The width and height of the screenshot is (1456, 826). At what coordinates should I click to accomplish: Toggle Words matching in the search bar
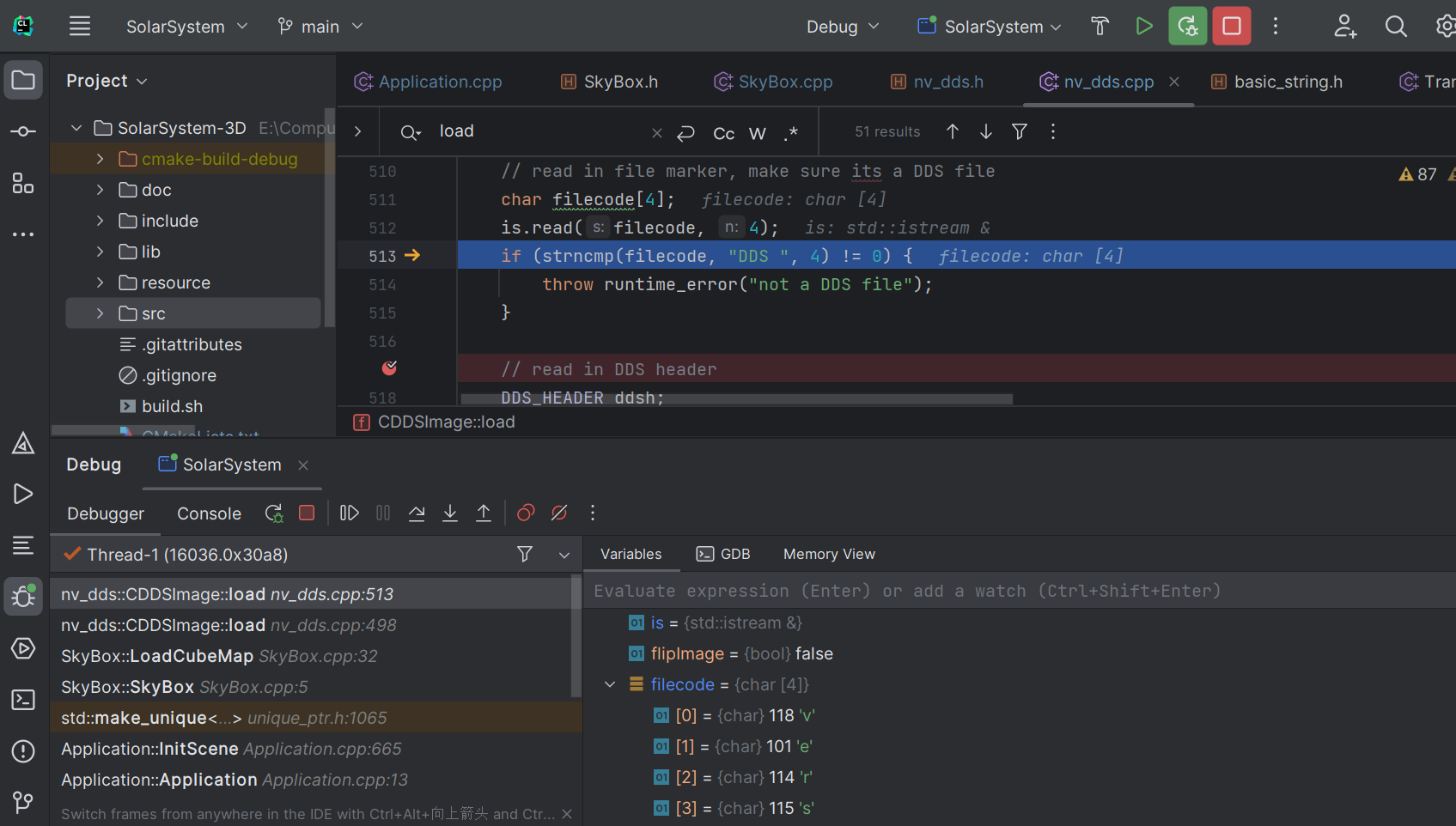point(757,133)
